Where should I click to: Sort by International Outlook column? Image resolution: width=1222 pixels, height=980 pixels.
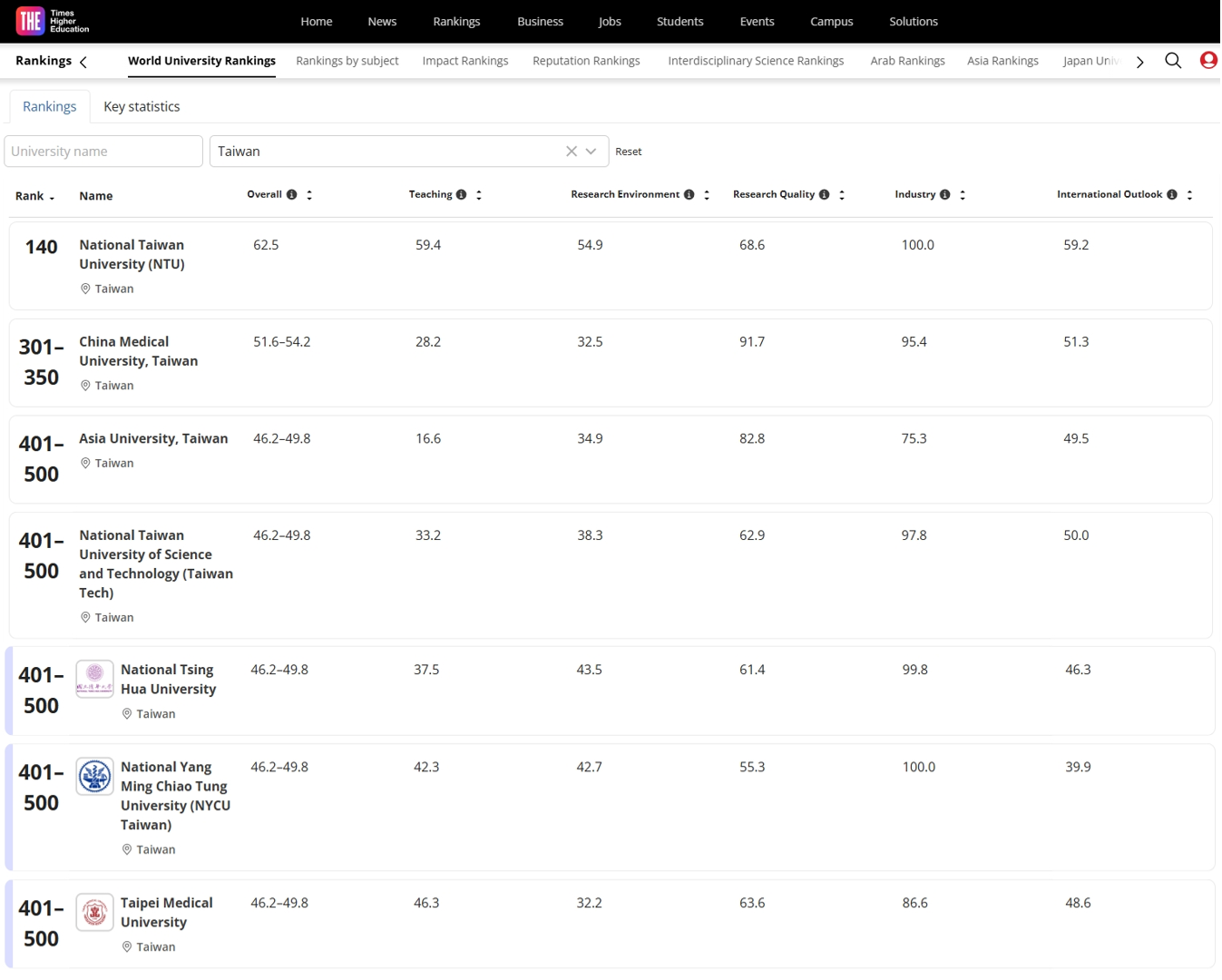[1189, 195]
